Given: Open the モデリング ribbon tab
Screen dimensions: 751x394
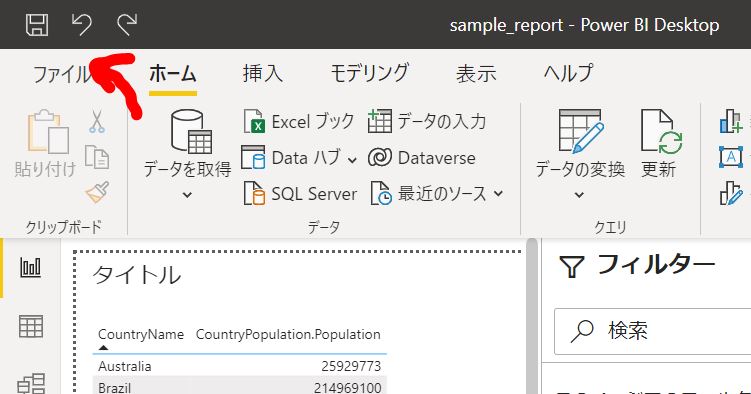Looking at the screenshot, I should 370,74.
